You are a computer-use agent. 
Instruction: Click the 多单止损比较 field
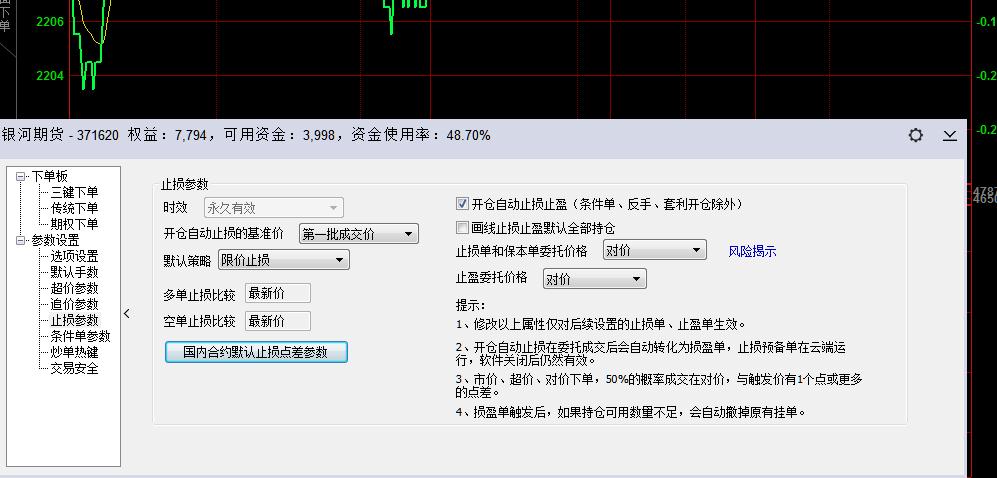click(277, 293)
